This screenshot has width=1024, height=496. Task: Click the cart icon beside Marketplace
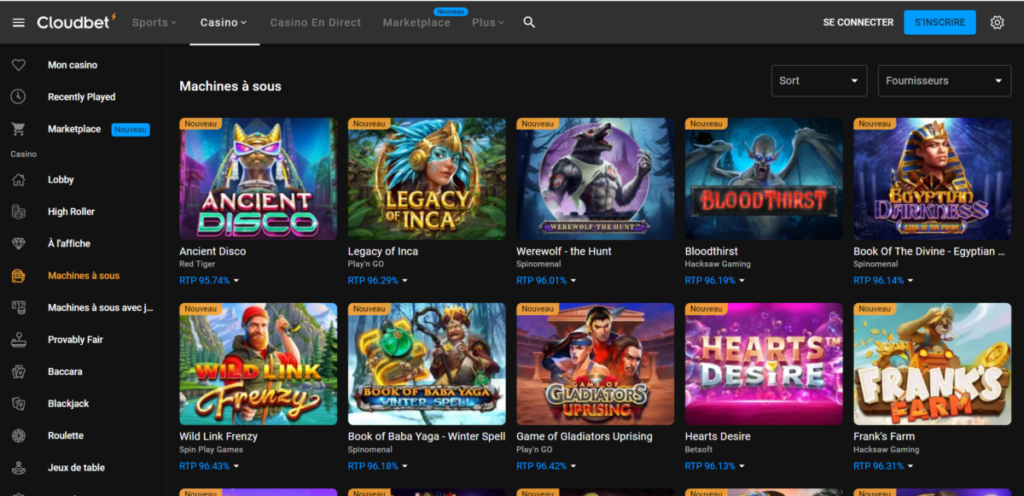click(18, 129)
